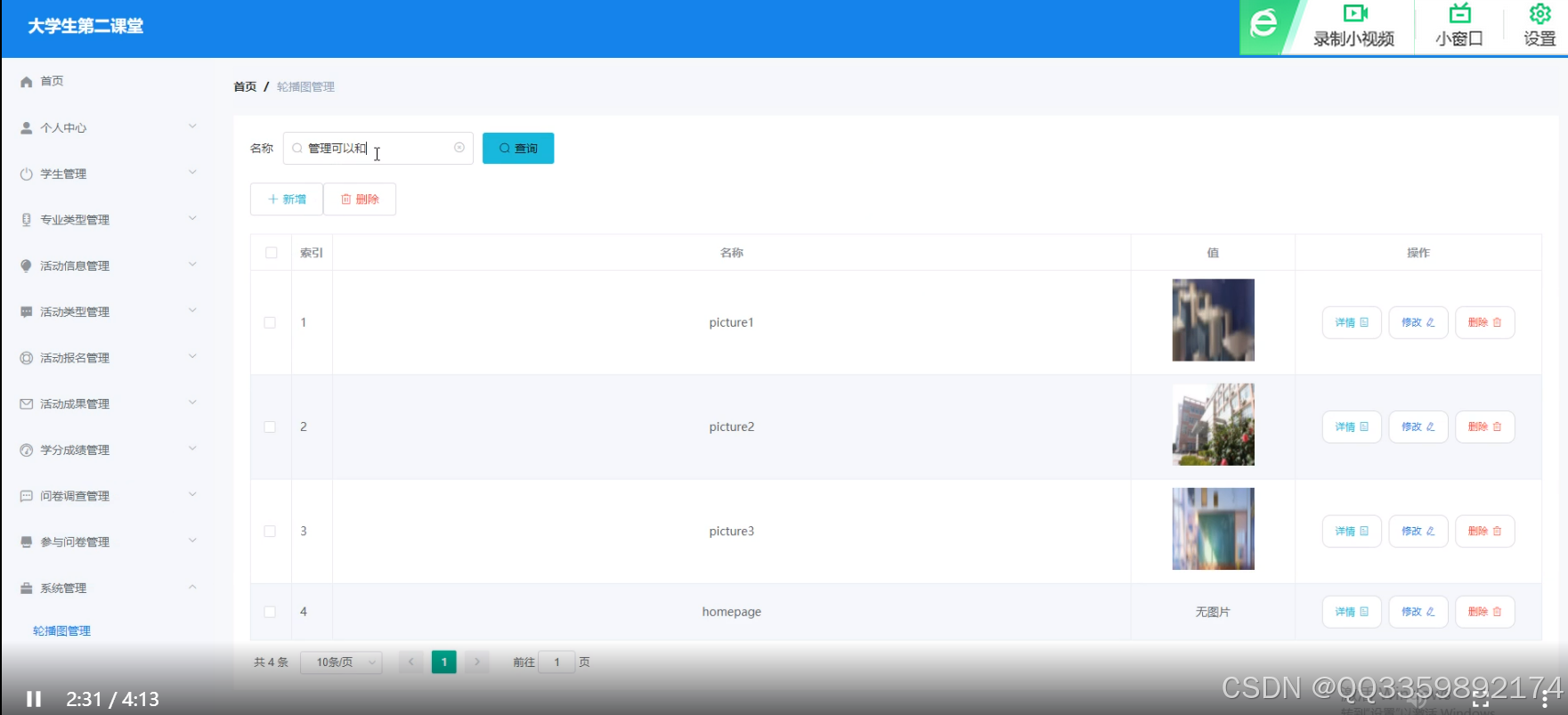The image size is (1568, 715).
Task: Expand the 活动报名管理 chevron
Action: click(192, 357)
